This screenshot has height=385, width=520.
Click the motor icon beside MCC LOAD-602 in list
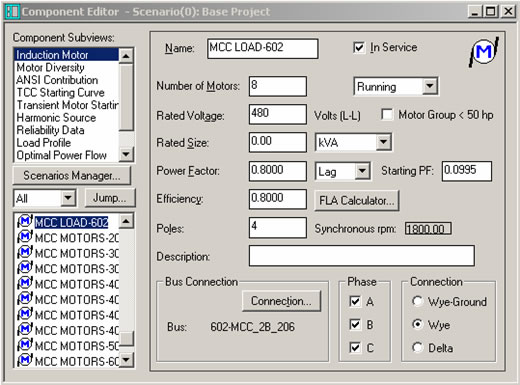tap(25, 221)
